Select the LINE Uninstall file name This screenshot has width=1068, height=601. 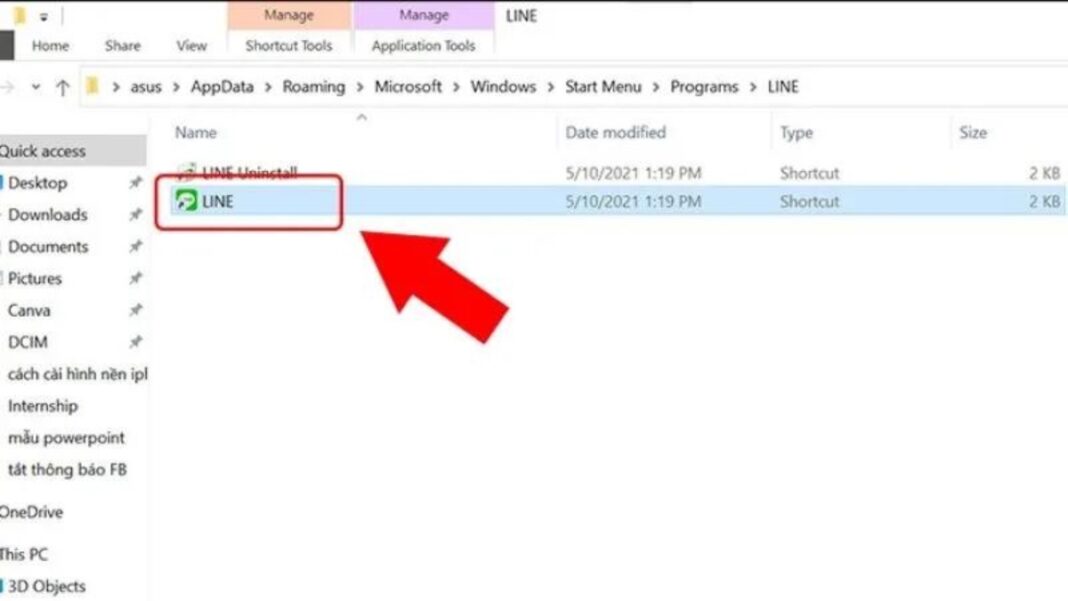click(x=249, y=172)
